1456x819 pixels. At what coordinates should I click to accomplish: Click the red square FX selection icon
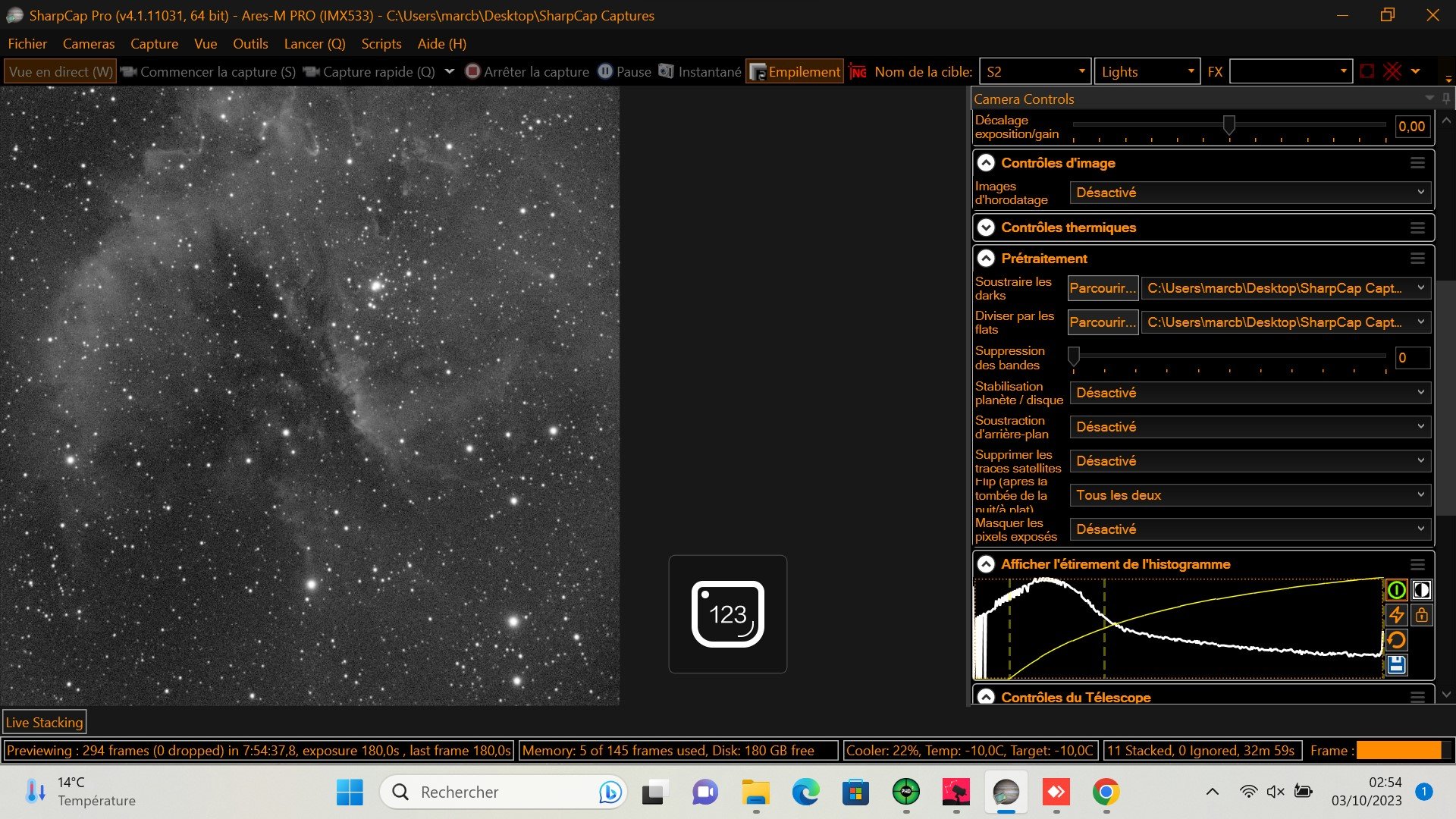1367,71
